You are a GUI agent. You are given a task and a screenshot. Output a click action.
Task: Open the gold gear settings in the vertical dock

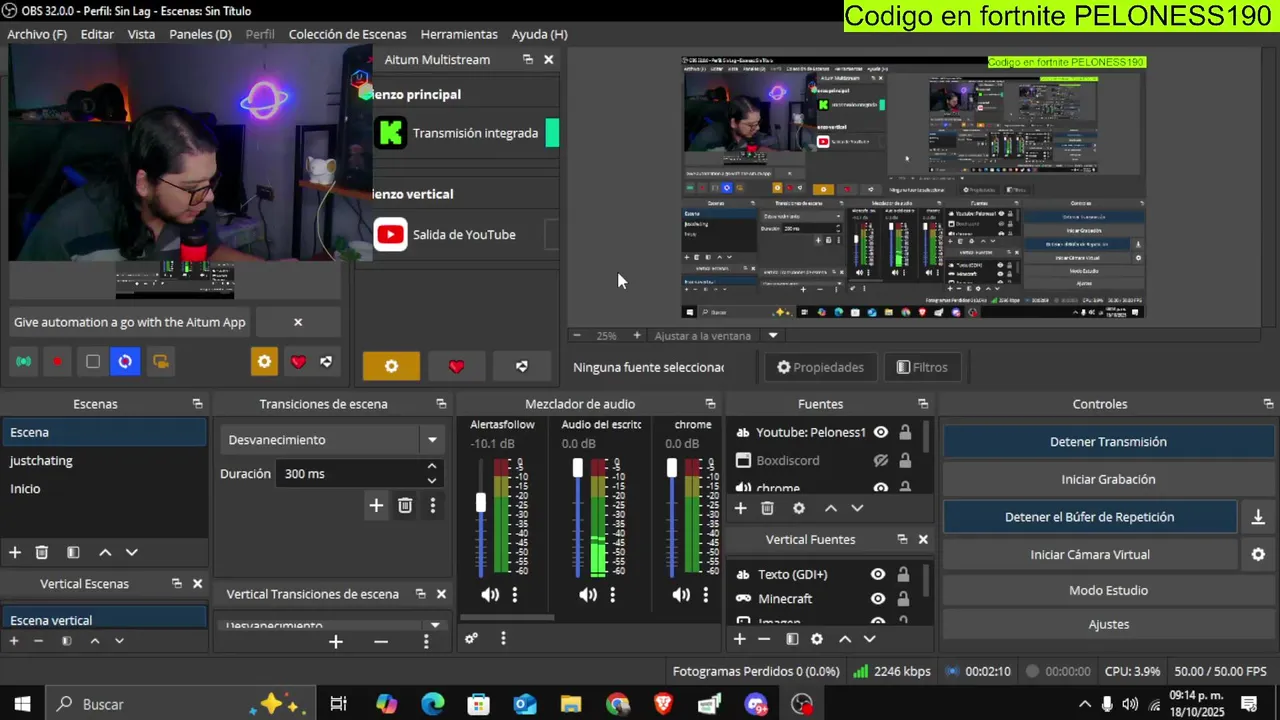coord(264,362)
